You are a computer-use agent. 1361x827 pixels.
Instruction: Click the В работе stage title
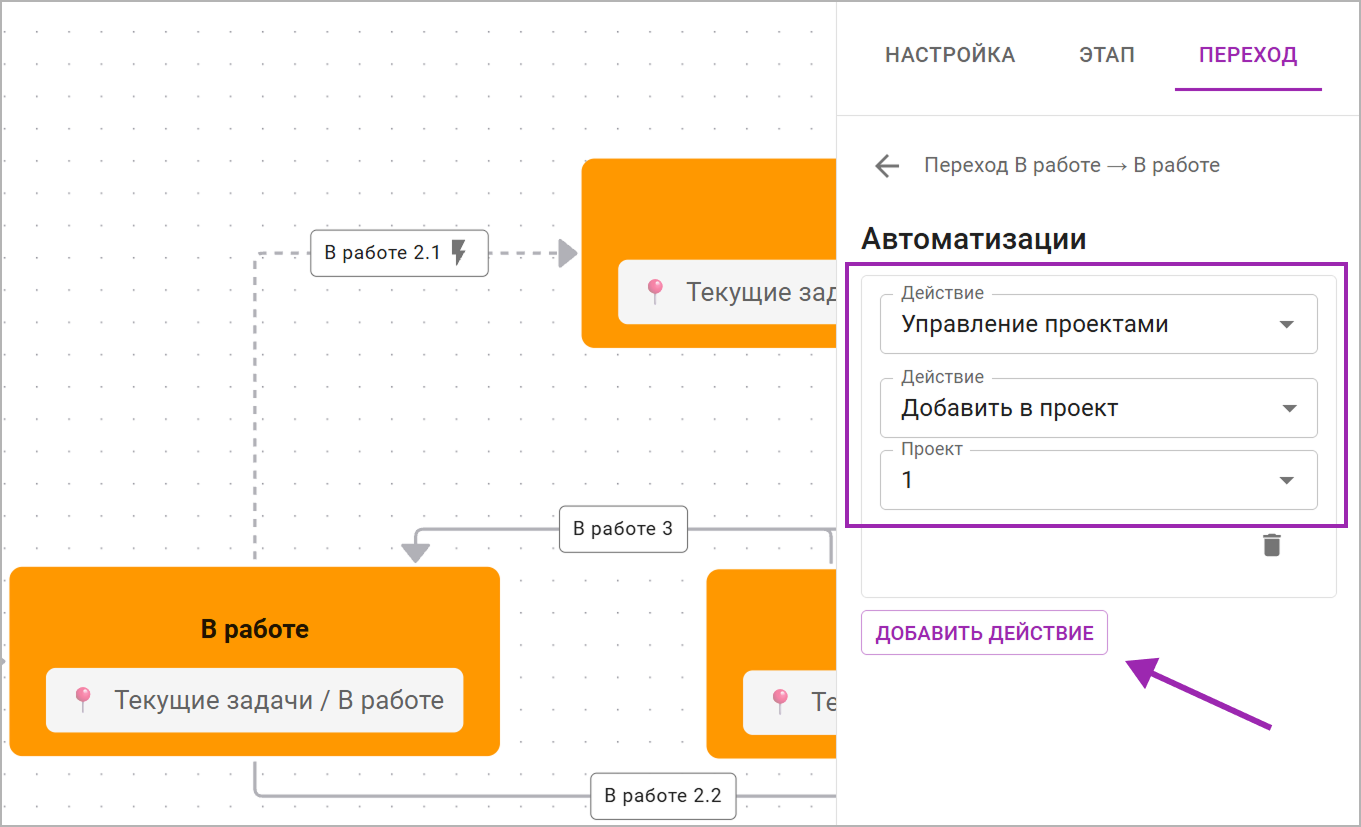click(255, 629)
